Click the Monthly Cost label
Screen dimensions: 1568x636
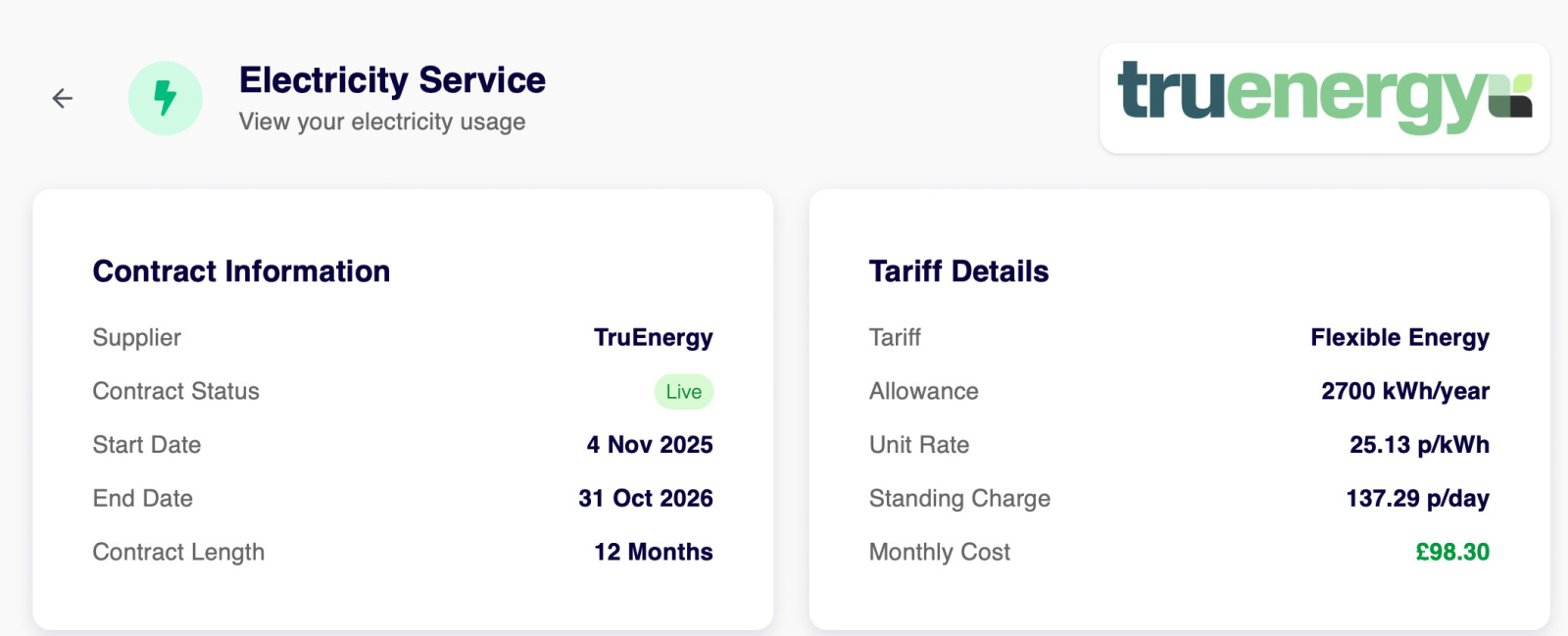[x=939, y=553]
